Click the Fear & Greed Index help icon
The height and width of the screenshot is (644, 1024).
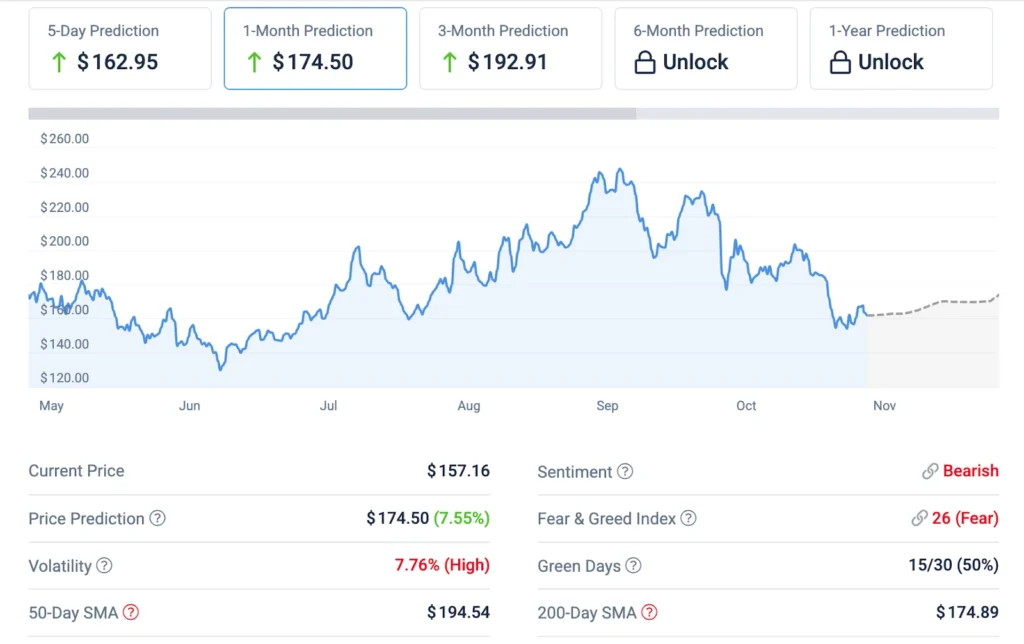pyautogui.click(x=688, y=519)
